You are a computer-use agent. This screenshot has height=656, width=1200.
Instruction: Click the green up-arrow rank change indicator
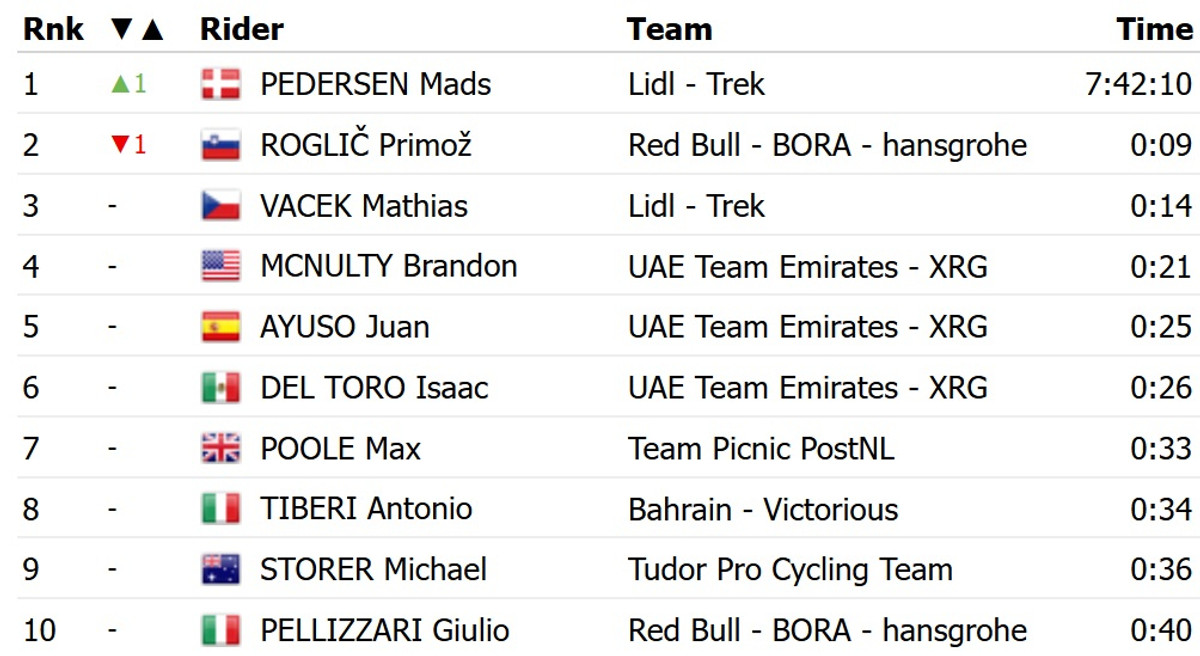pyautogui.click(x=128, y=84)
